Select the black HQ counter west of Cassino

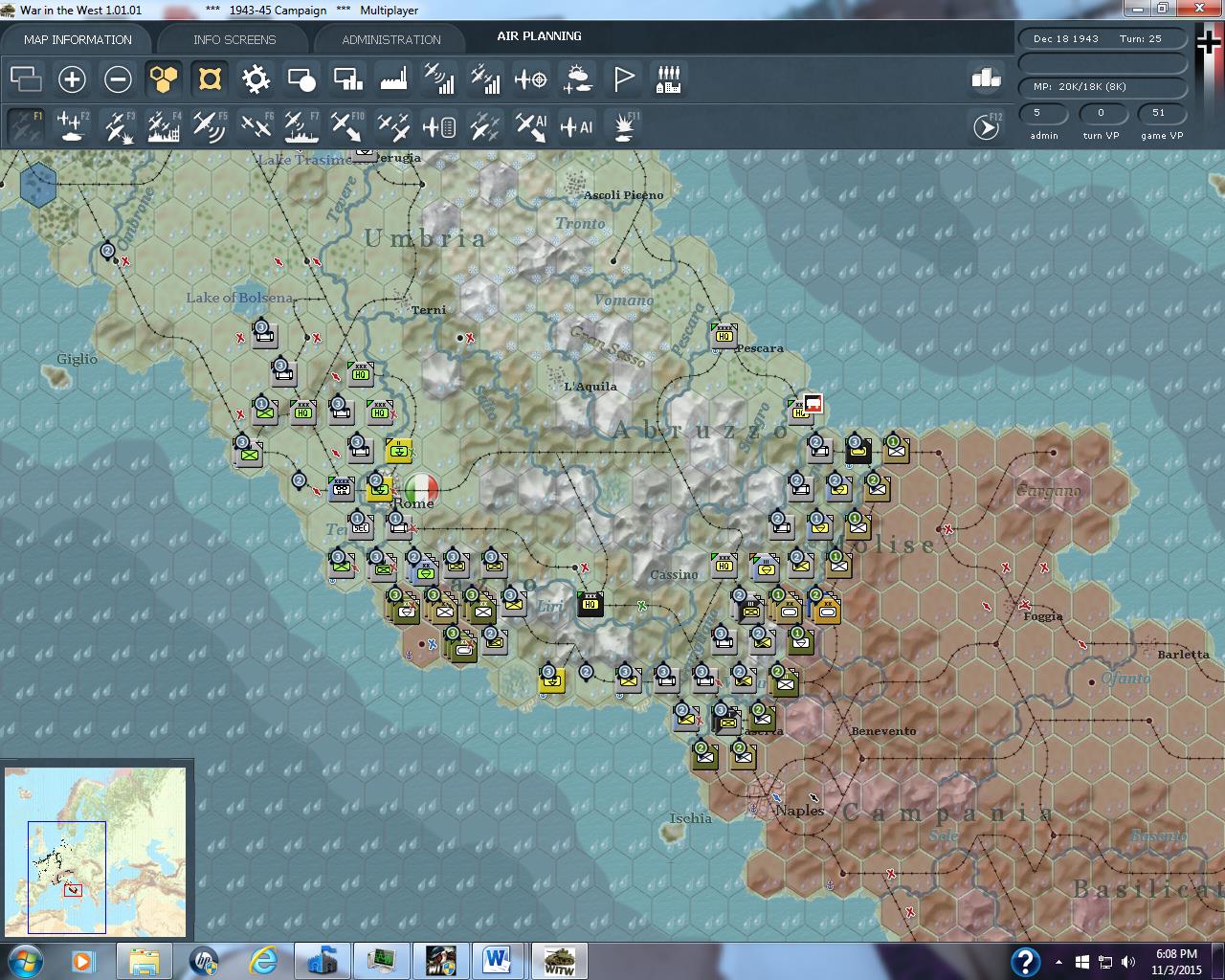click(x=590, y=603)
